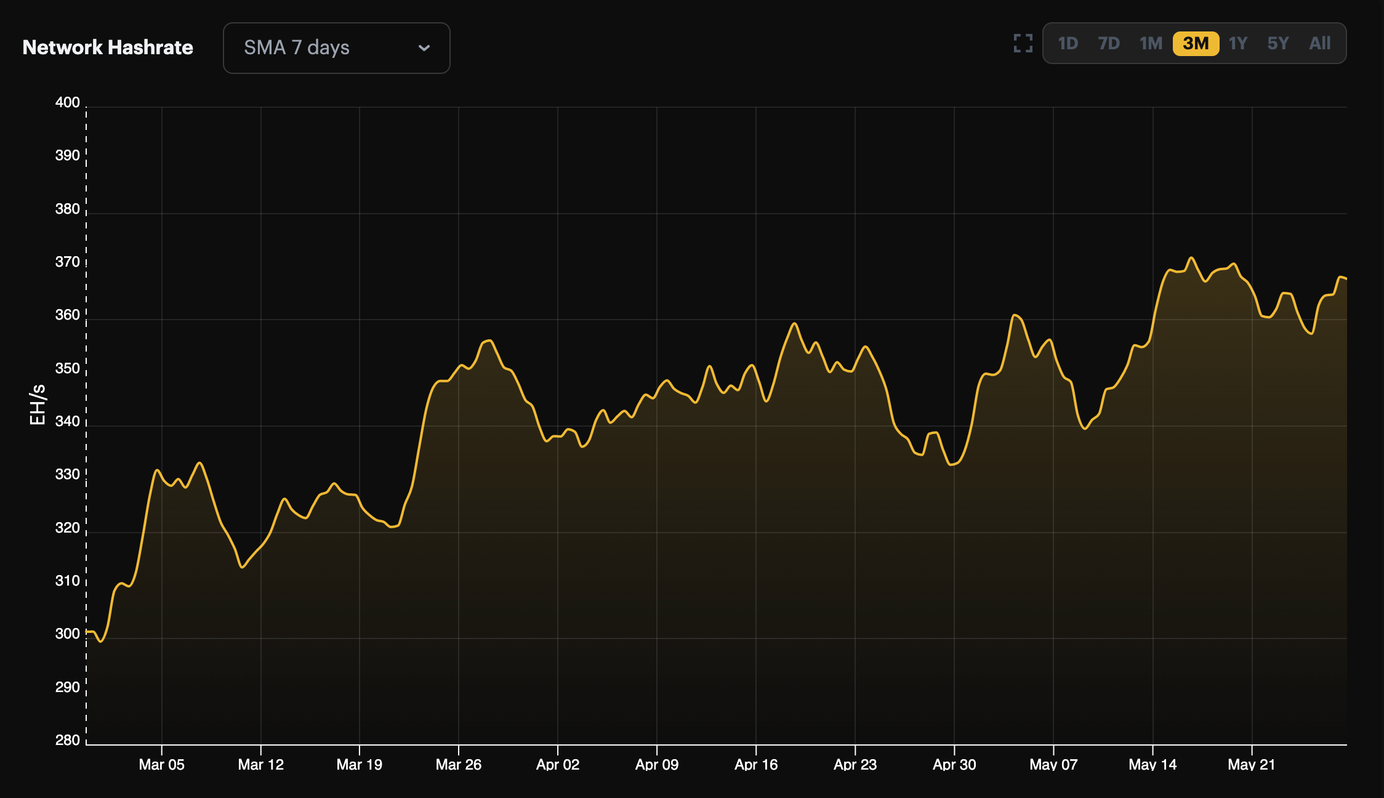1384x798 pixels.
Task: Toggle the currently active 3M range
Action: pos(1195,43)
